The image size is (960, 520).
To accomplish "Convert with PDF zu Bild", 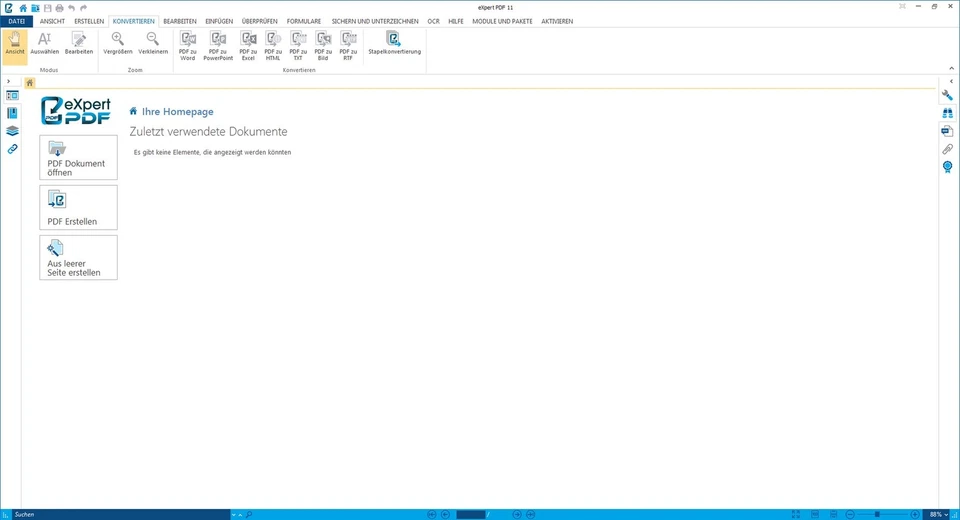I will pos(323,46).
